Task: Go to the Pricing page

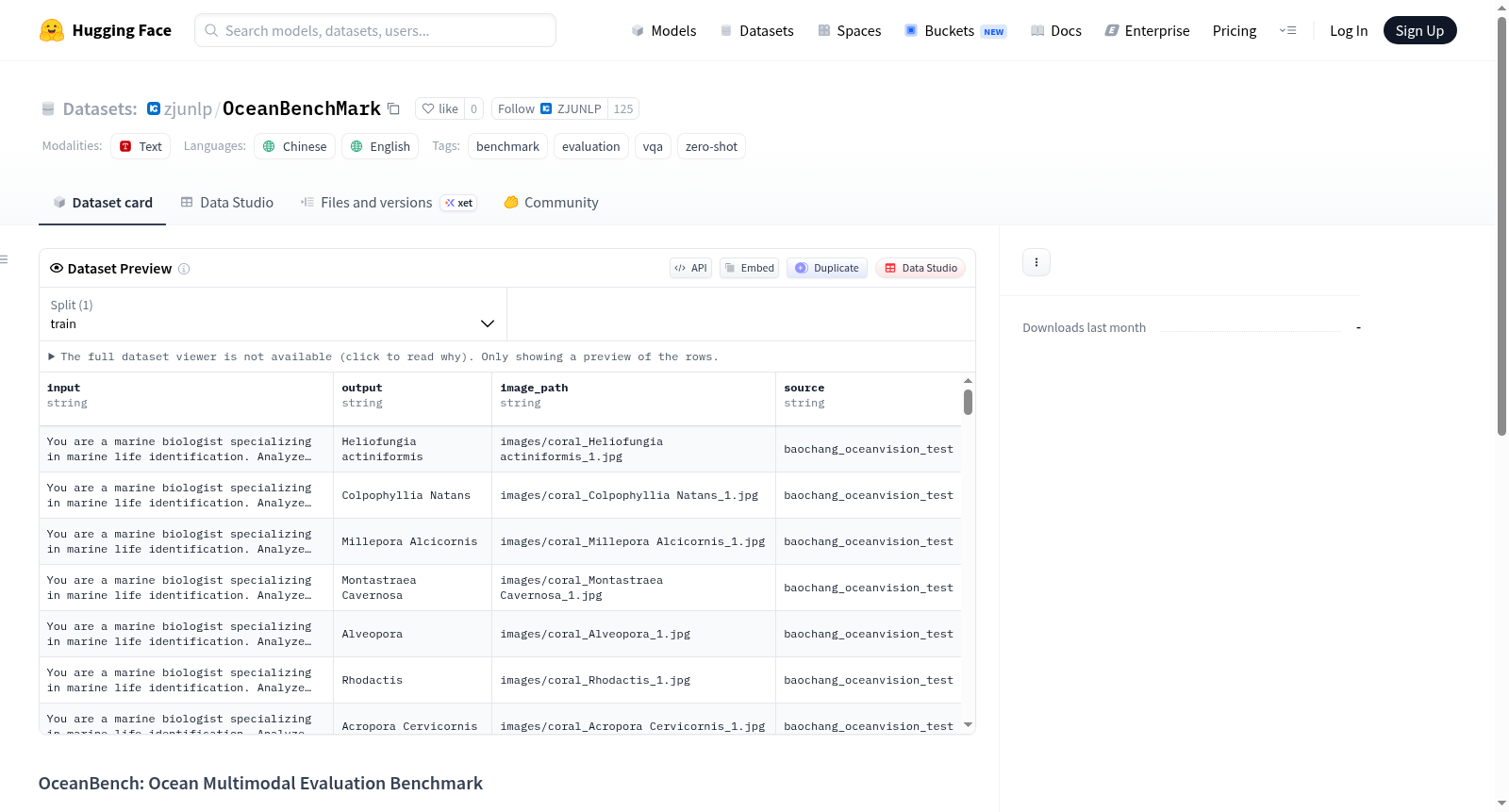Action: pyautogui.click(x=1235, y=31)
